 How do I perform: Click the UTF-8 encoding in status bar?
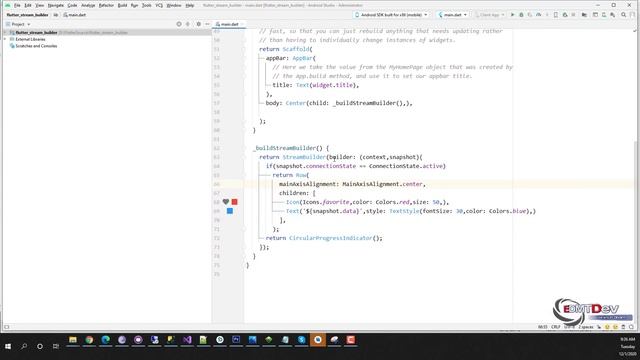click(x=569, y=327)
